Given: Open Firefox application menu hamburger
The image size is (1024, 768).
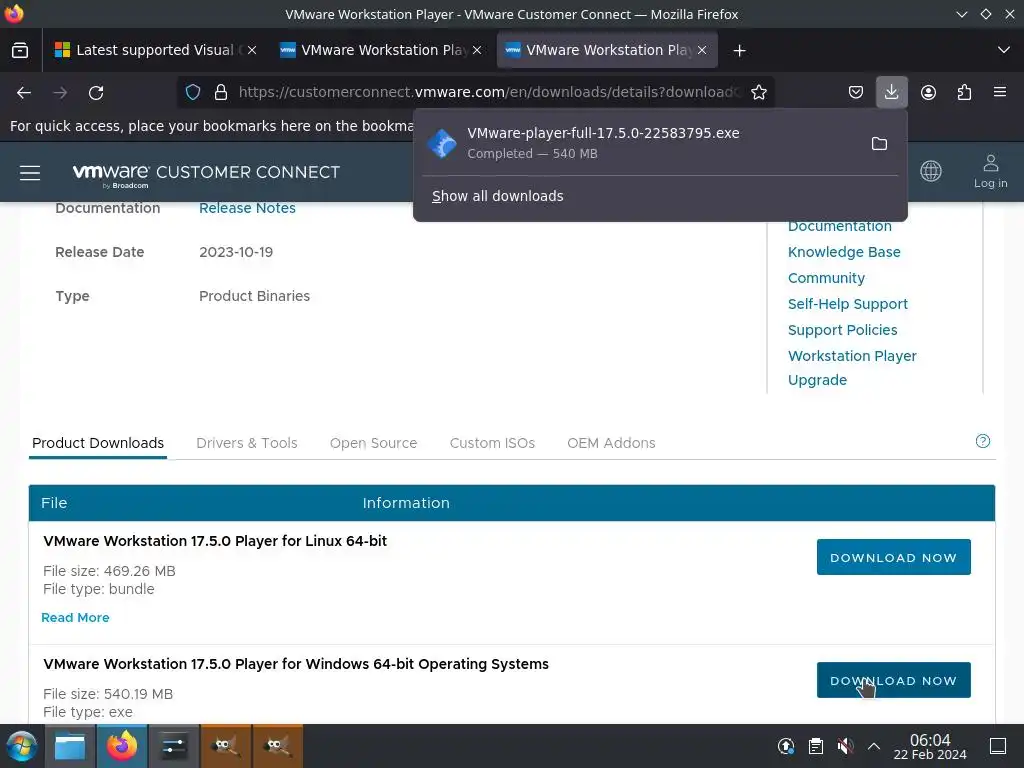Looking at the screenshot, I should point(1000,92).
